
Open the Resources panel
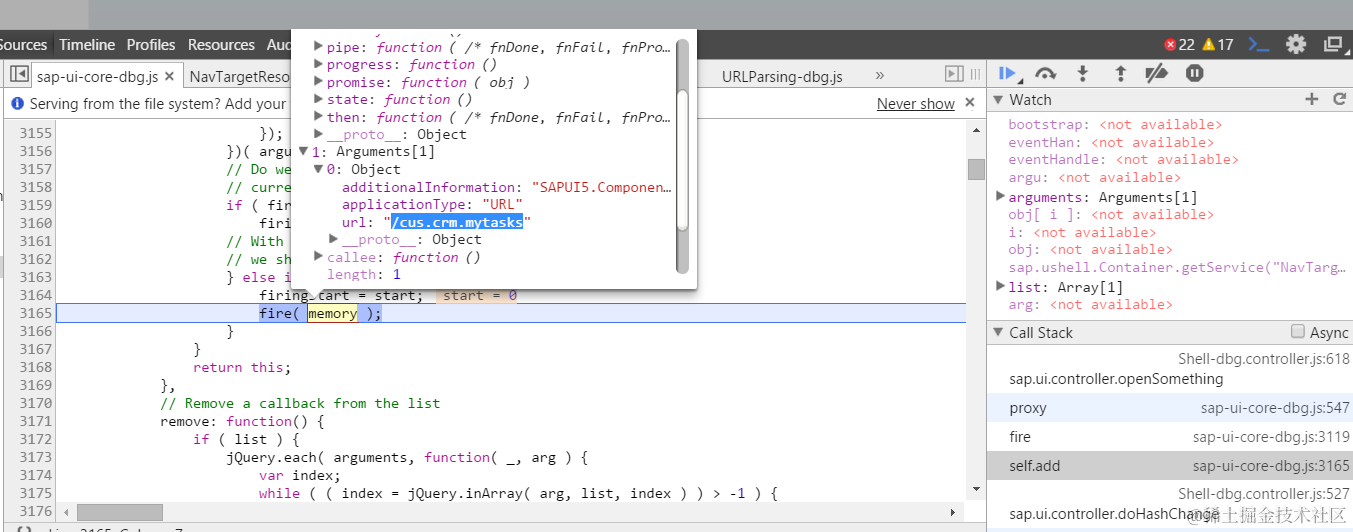[x=221, y=44]
